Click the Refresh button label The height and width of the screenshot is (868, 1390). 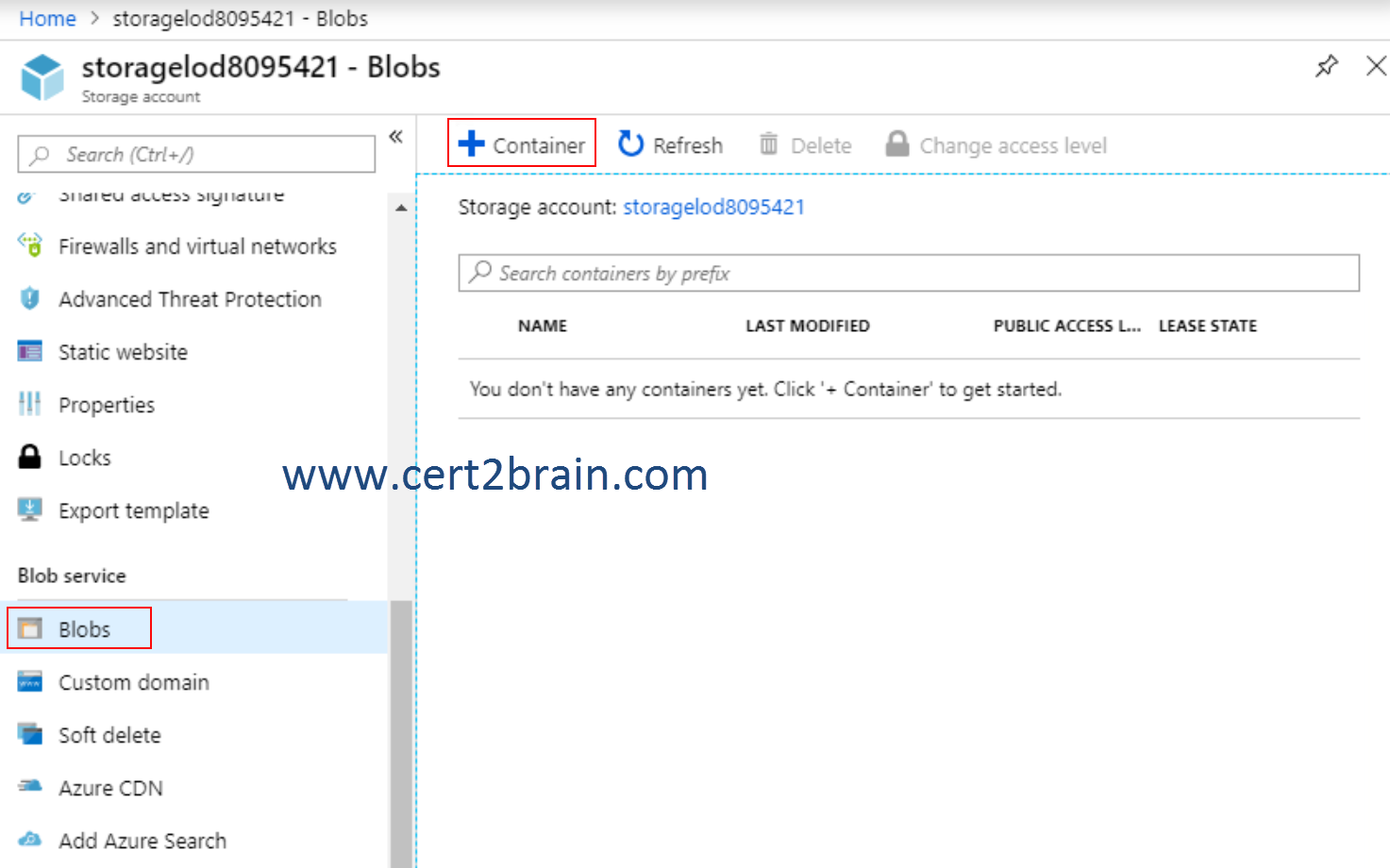[688, 145]
